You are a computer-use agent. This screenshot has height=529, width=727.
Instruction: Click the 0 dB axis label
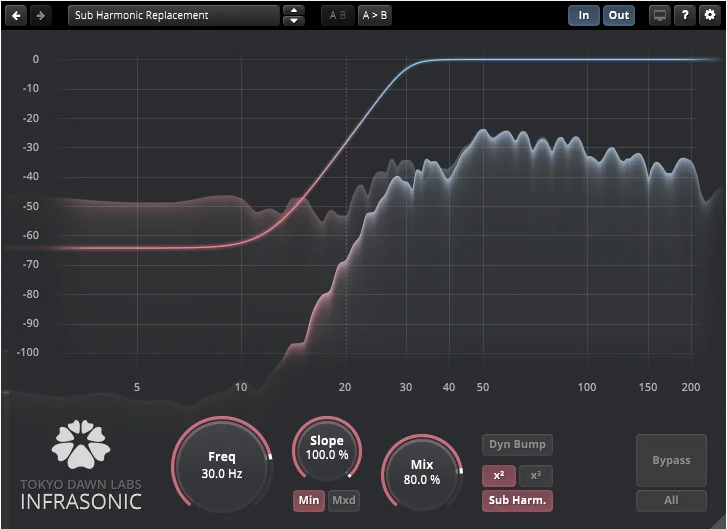pyautogui.click(x=36, y=59)
